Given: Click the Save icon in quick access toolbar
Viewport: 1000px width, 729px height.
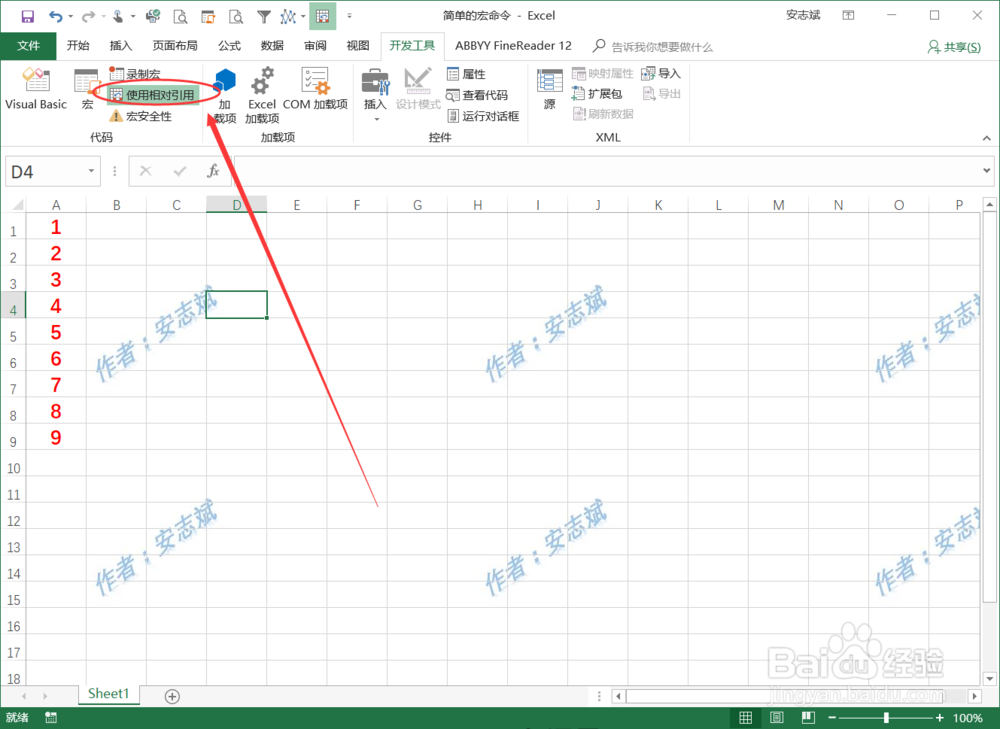Looking at the screenshot, I should (x=27, y=17).
